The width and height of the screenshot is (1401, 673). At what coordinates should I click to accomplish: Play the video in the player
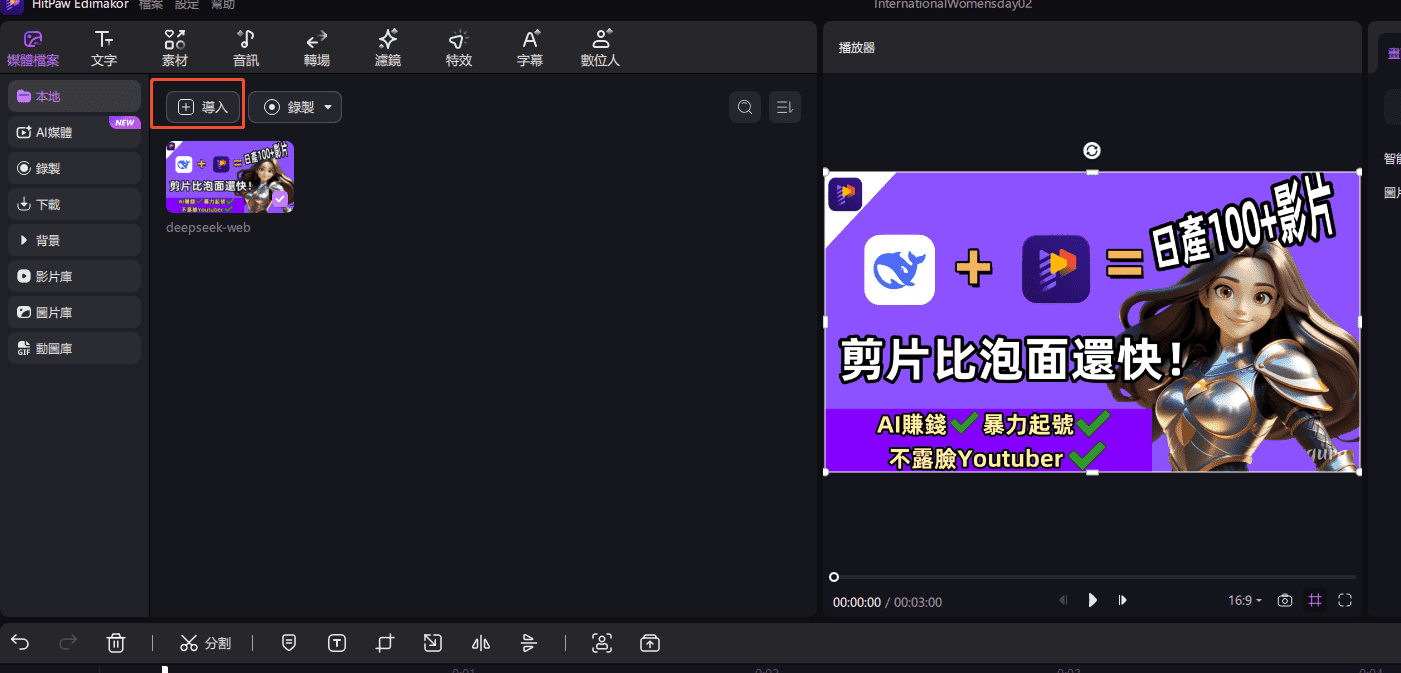(x=1092, y=600)
